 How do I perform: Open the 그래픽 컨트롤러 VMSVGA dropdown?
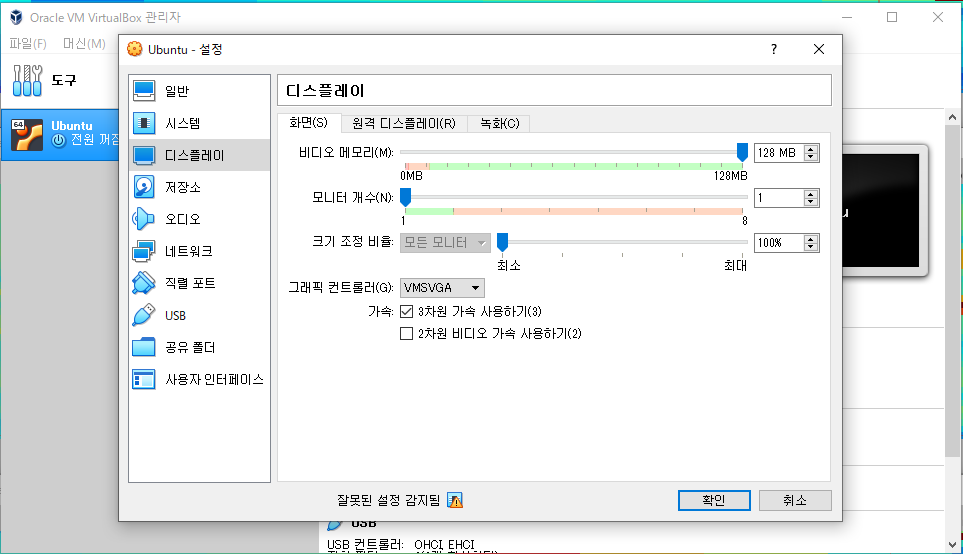pos(442,287)
